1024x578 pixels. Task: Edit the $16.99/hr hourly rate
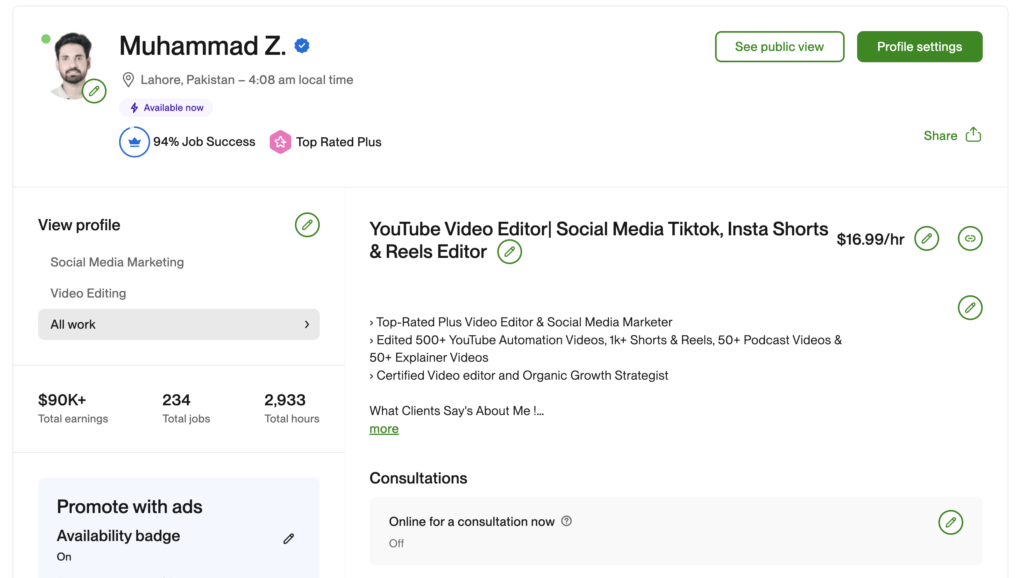coord(926,238)
